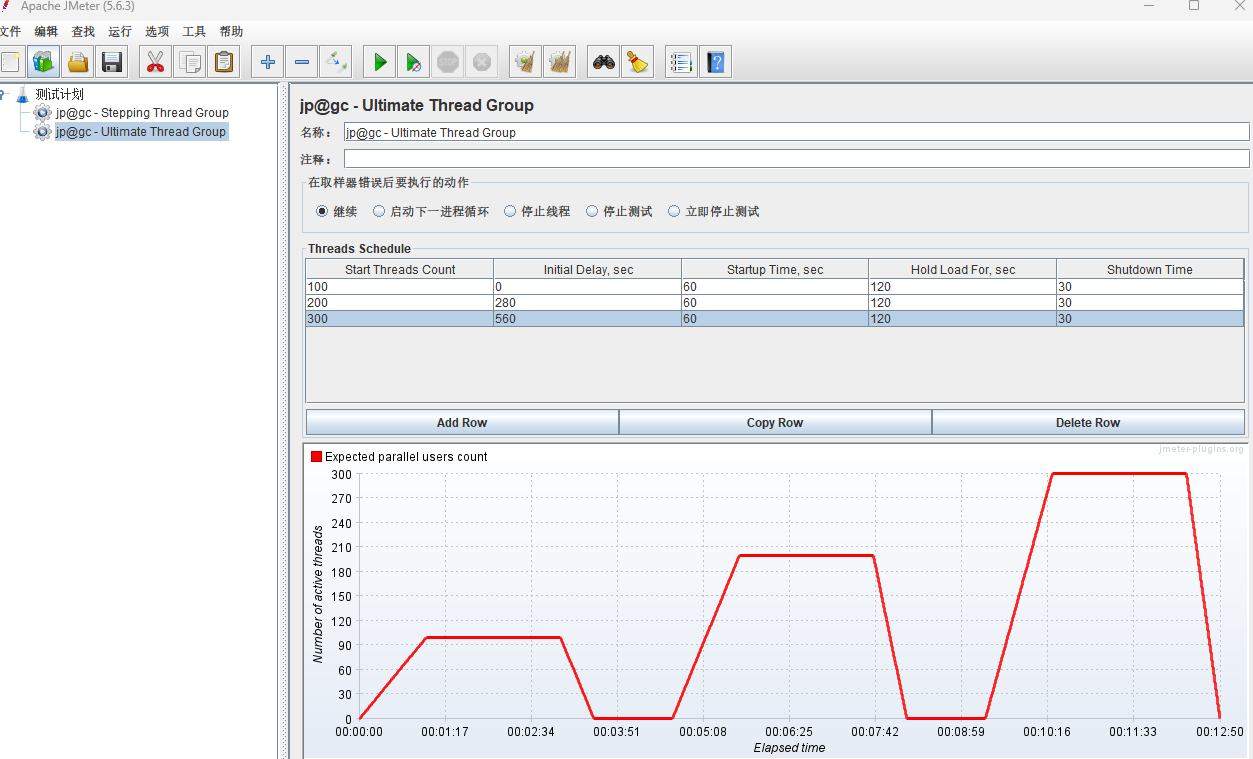This screenshot has width=1253, height=759.
Task: Click the Delete Row button
Action: (x=1088, y=422)
